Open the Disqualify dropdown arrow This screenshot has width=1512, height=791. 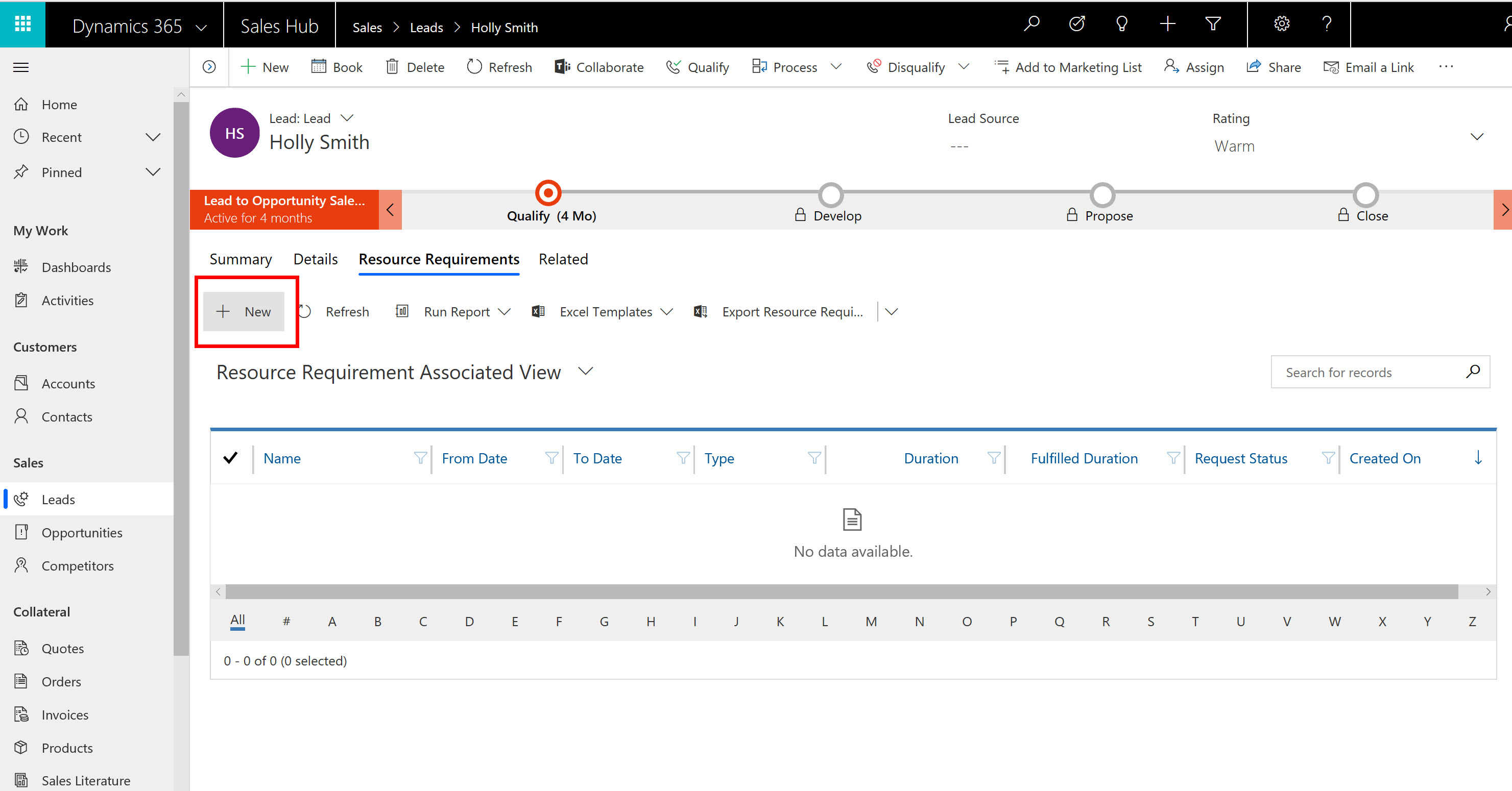coord(964,66)
